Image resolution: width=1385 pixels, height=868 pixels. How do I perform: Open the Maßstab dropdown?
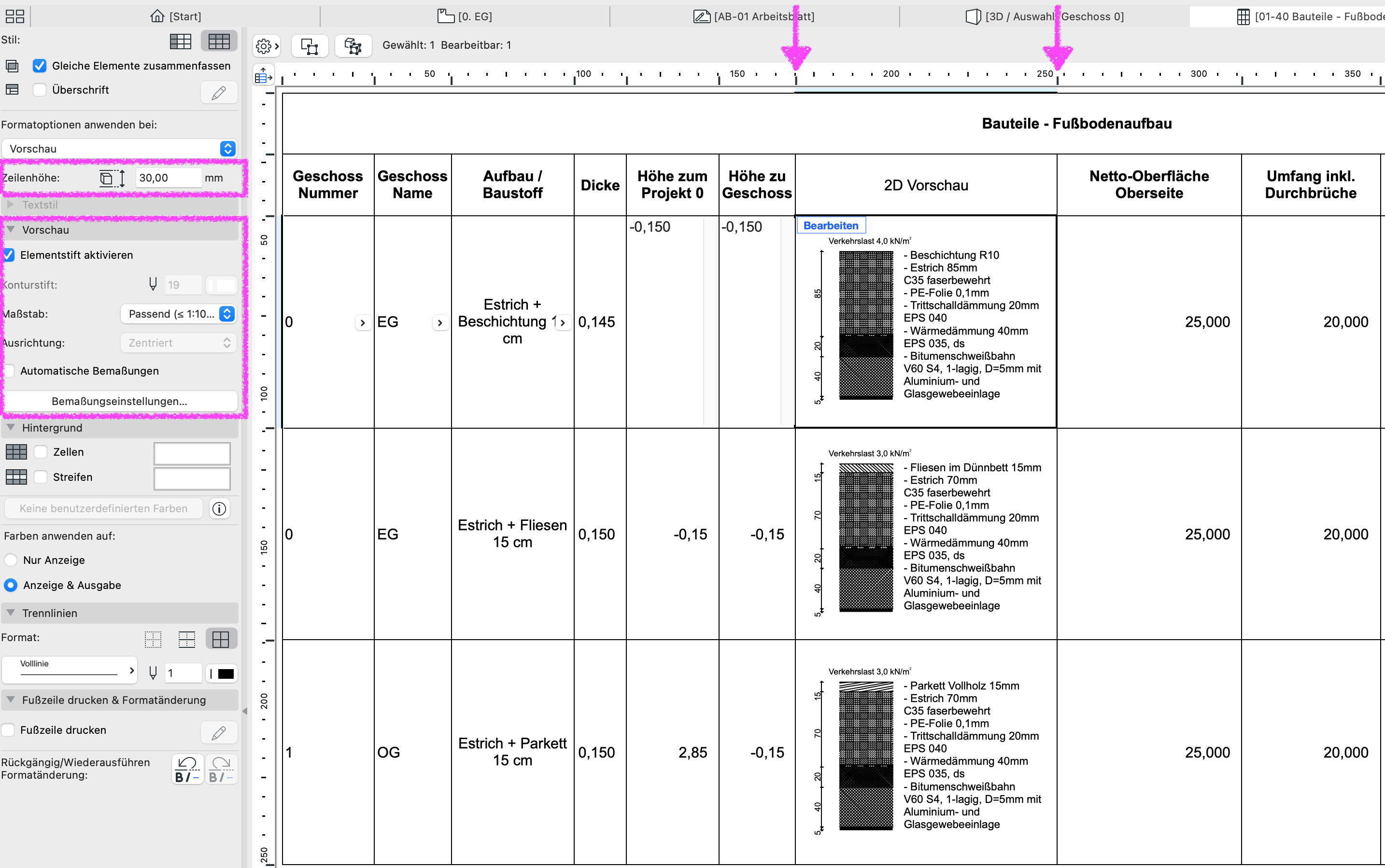179,314
